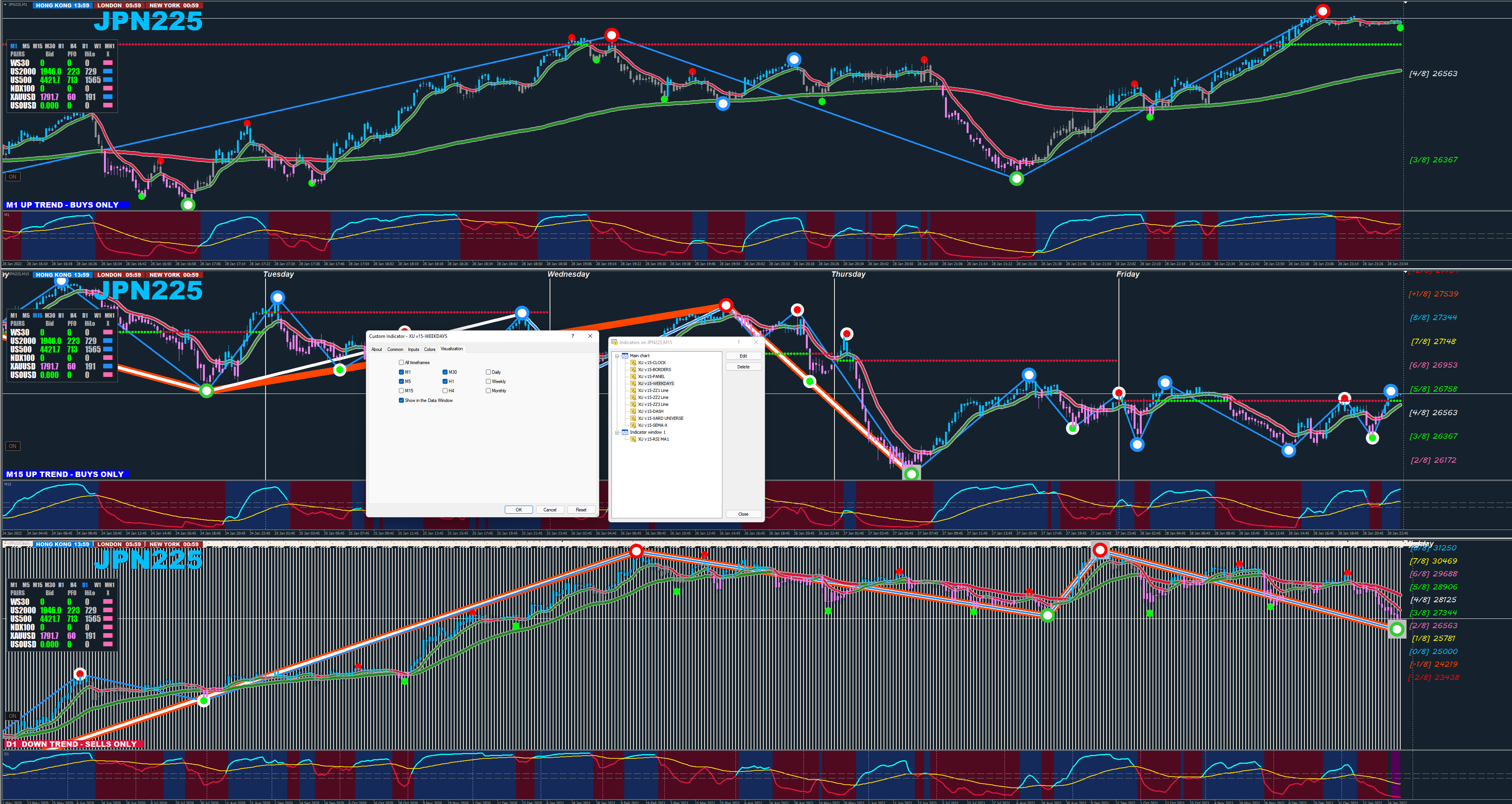
Task: Click the Reset button
Action: click(581, 509)
